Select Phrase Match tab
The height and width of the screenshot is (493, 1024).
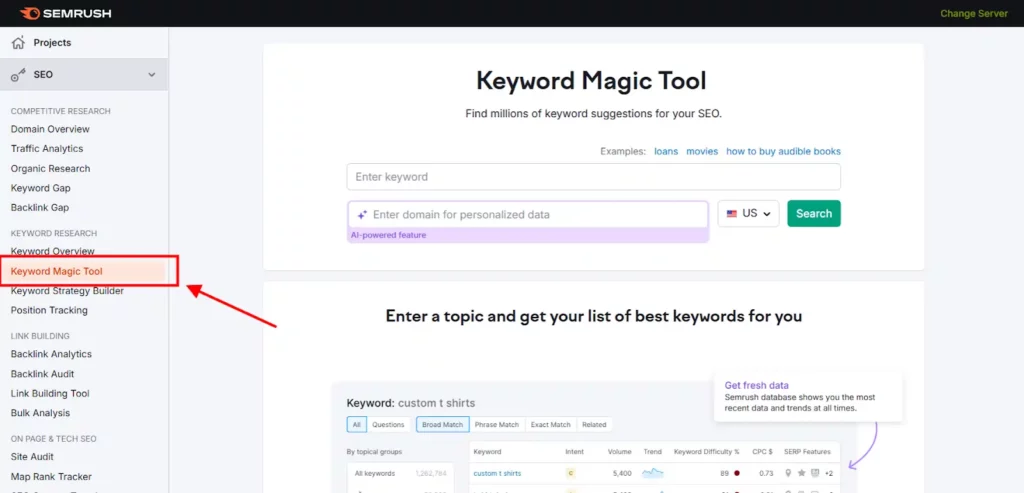click(x=497, y=424)
